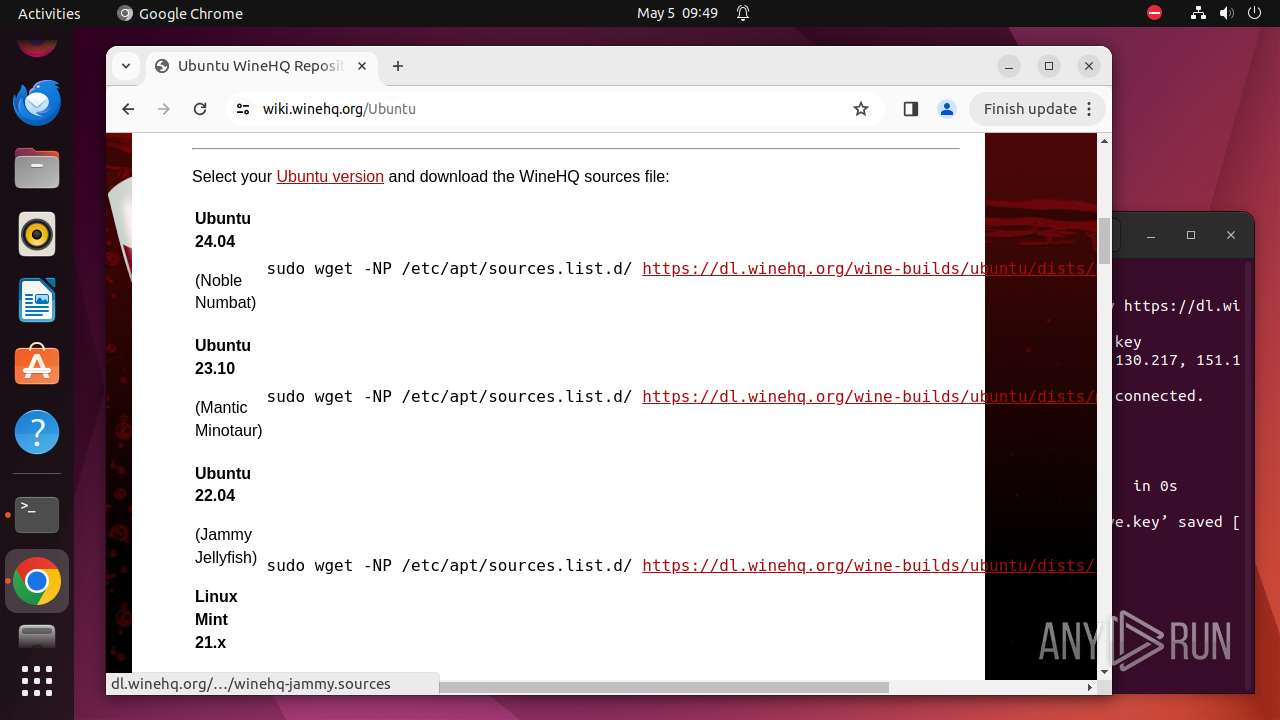Open Chrome three-dot menu
The image size is (1280, 720).
1089,109
